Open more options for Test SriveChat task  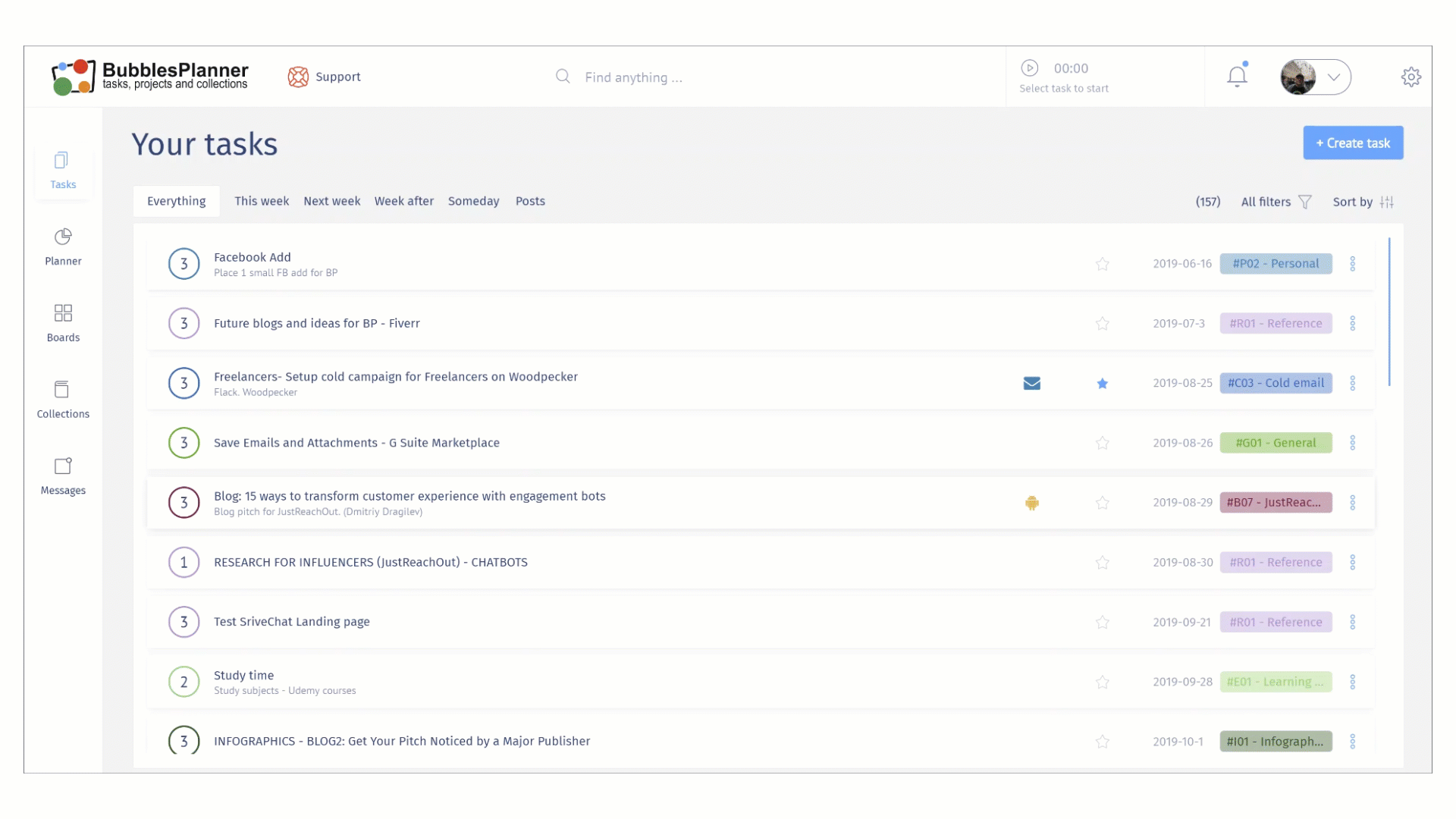pos(1352,623)
